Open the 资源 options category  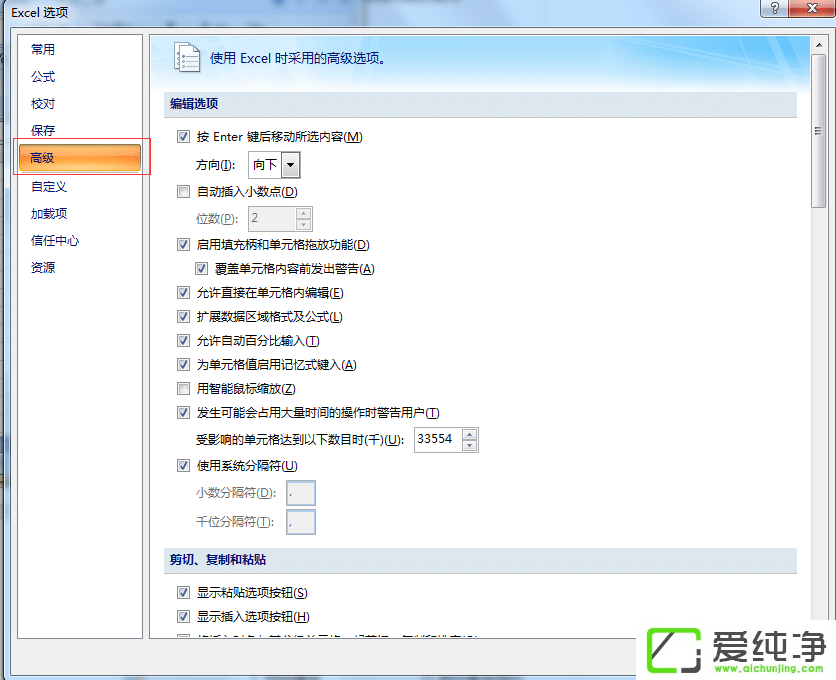point(43,268)
